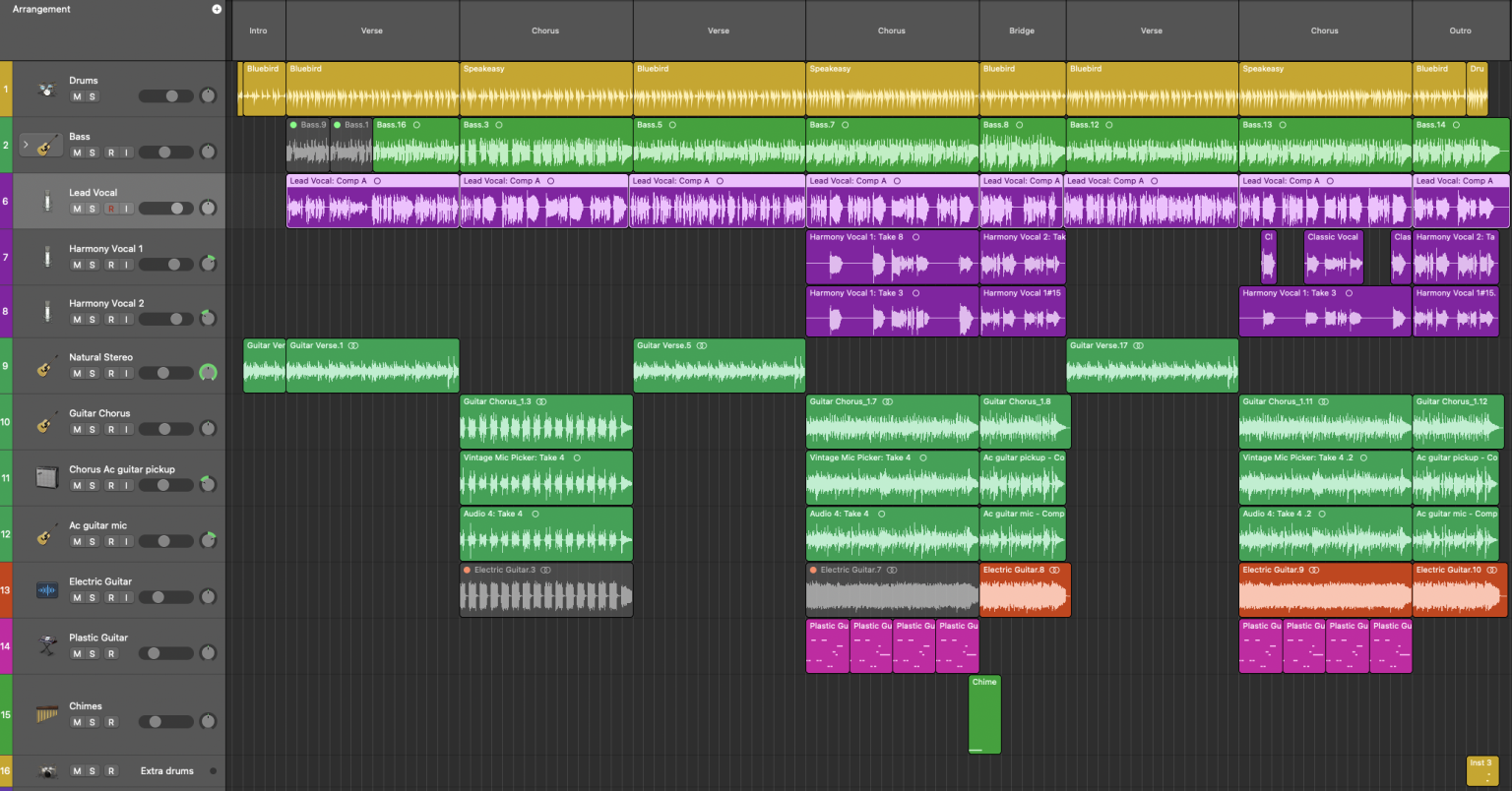Open the take menu on Harmony Vocal 1 Take 8
The width and height of the screenshot is (1512, 791).
(x=915, y=237)
